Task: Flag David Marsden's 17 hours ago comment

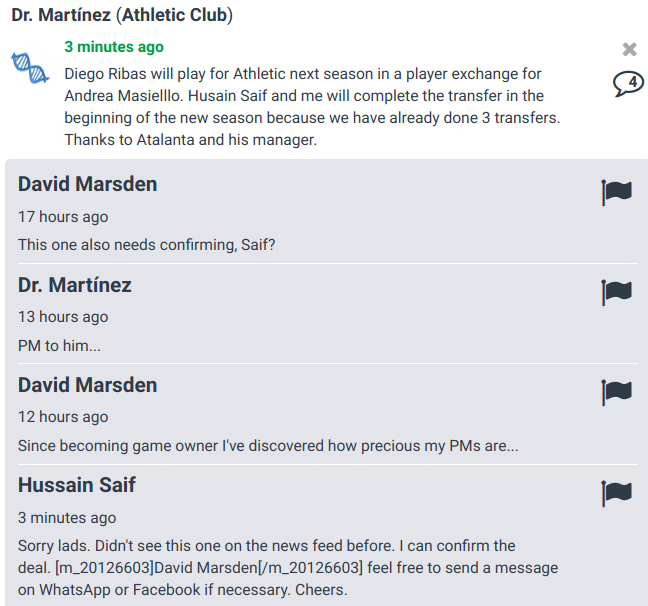Action: point(616,192)
